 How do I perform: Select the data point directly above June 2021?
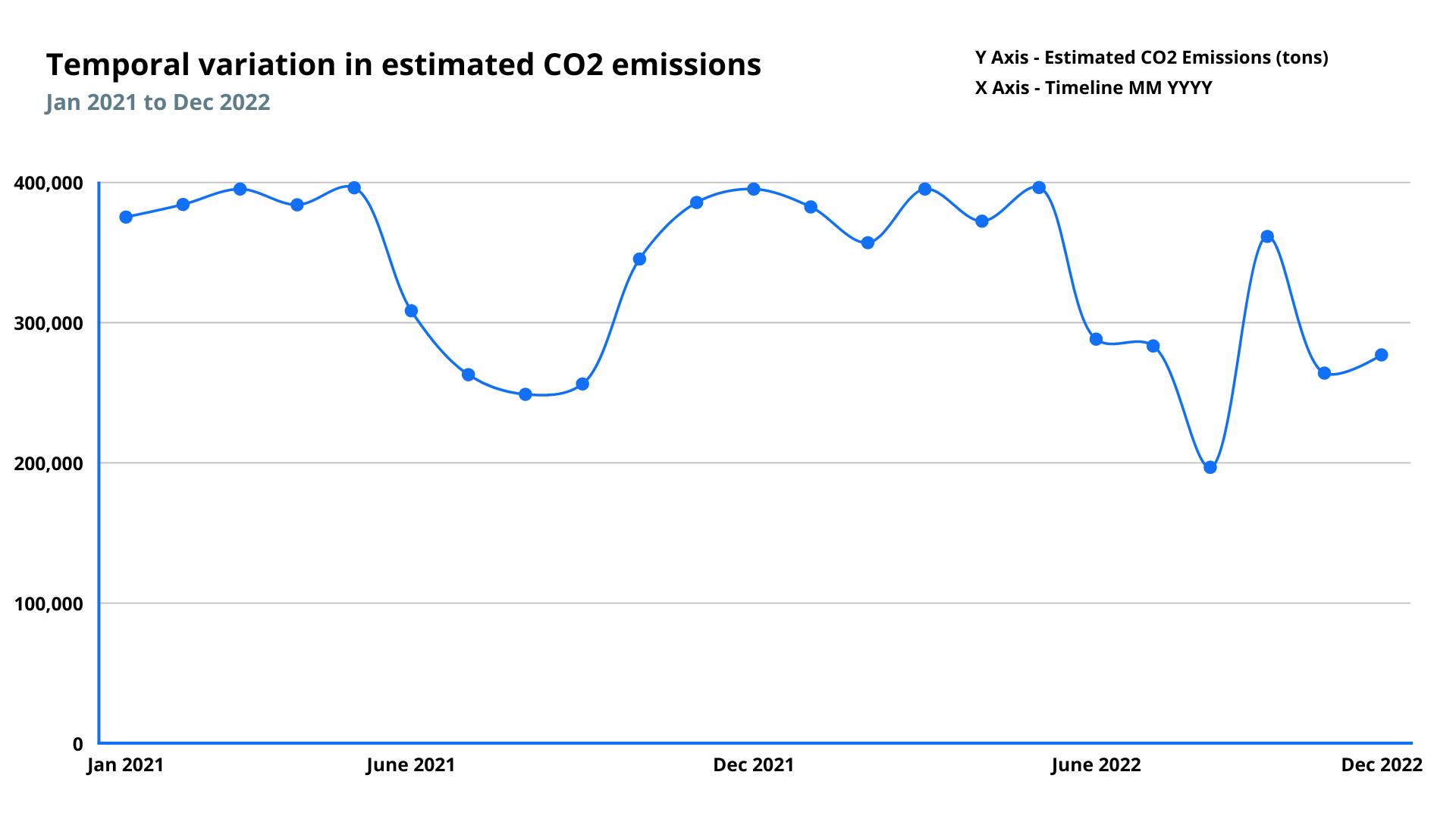tap(411, 311)
